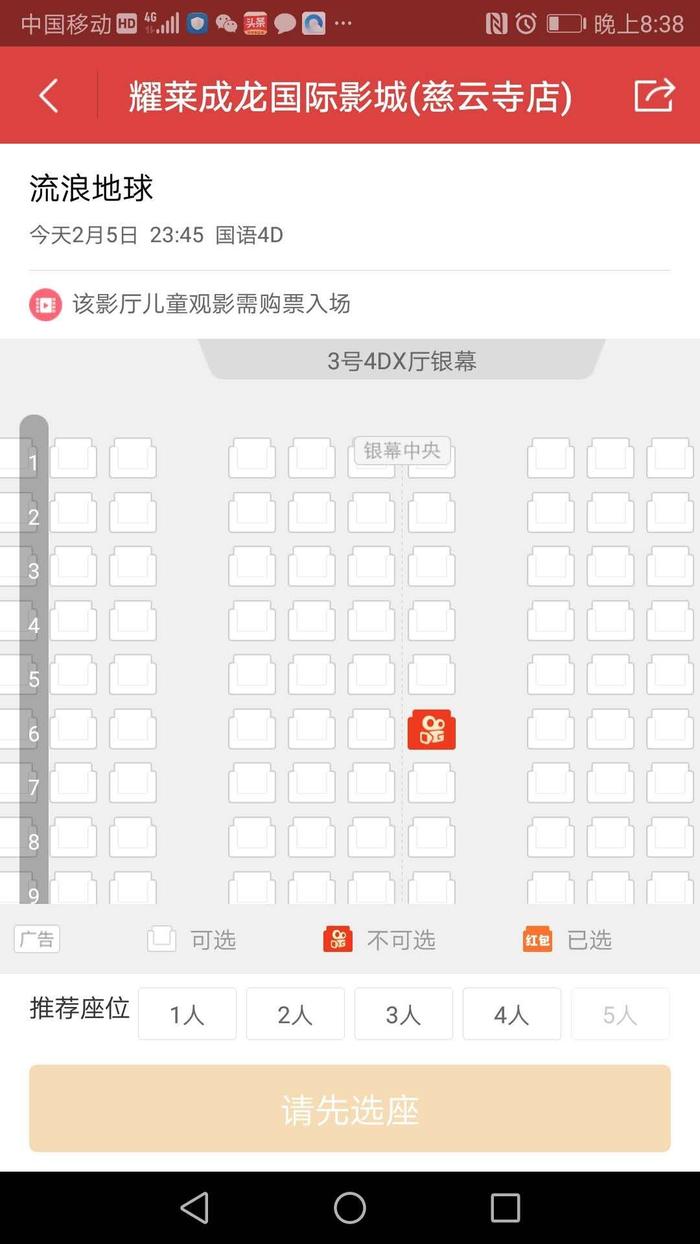This screenshot has height=1244, width=700.
Task: Tap the red video icon beside children notice
Action: 45,304
